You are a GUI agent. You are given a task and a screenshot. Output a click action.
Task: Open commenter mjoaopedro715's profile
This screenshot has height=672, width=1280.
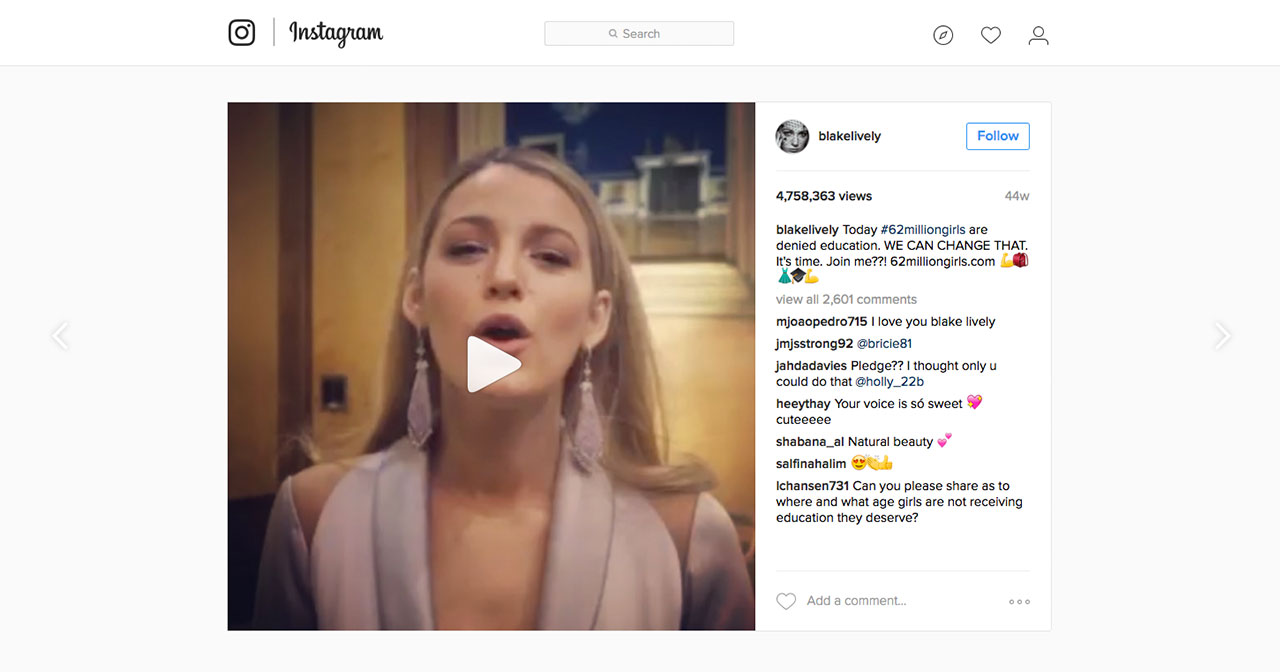click(821, 322)
